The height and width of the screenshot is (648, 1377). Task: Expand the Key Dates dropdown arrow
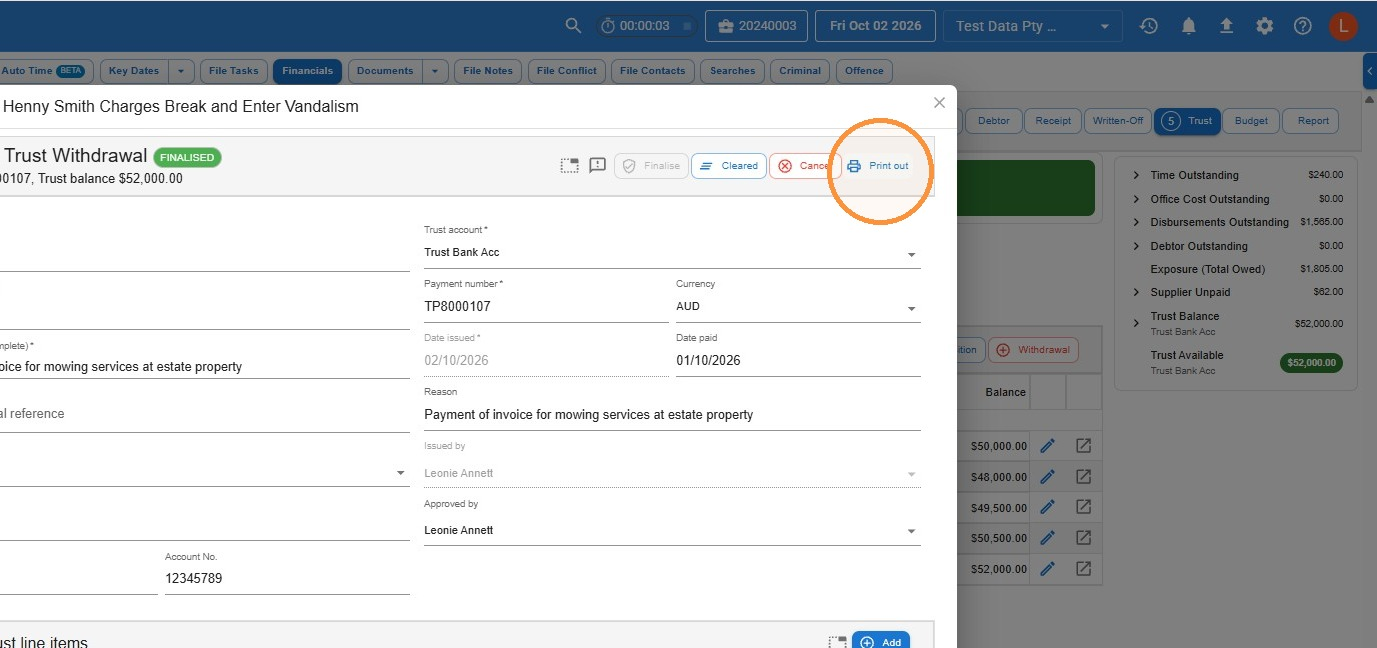pyautogui.click(x=181, y=71)
